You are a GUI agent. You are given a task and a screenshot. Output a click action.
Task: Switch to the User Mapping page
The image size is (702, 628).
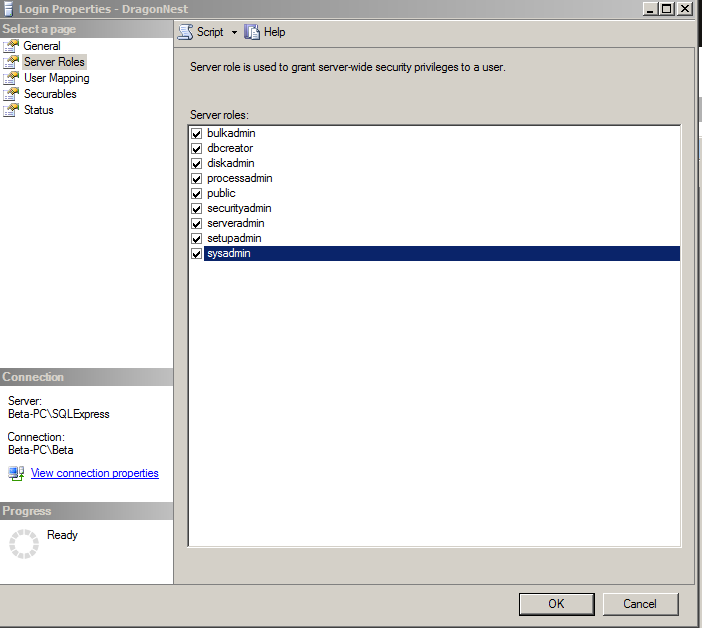tap(56, 78)
